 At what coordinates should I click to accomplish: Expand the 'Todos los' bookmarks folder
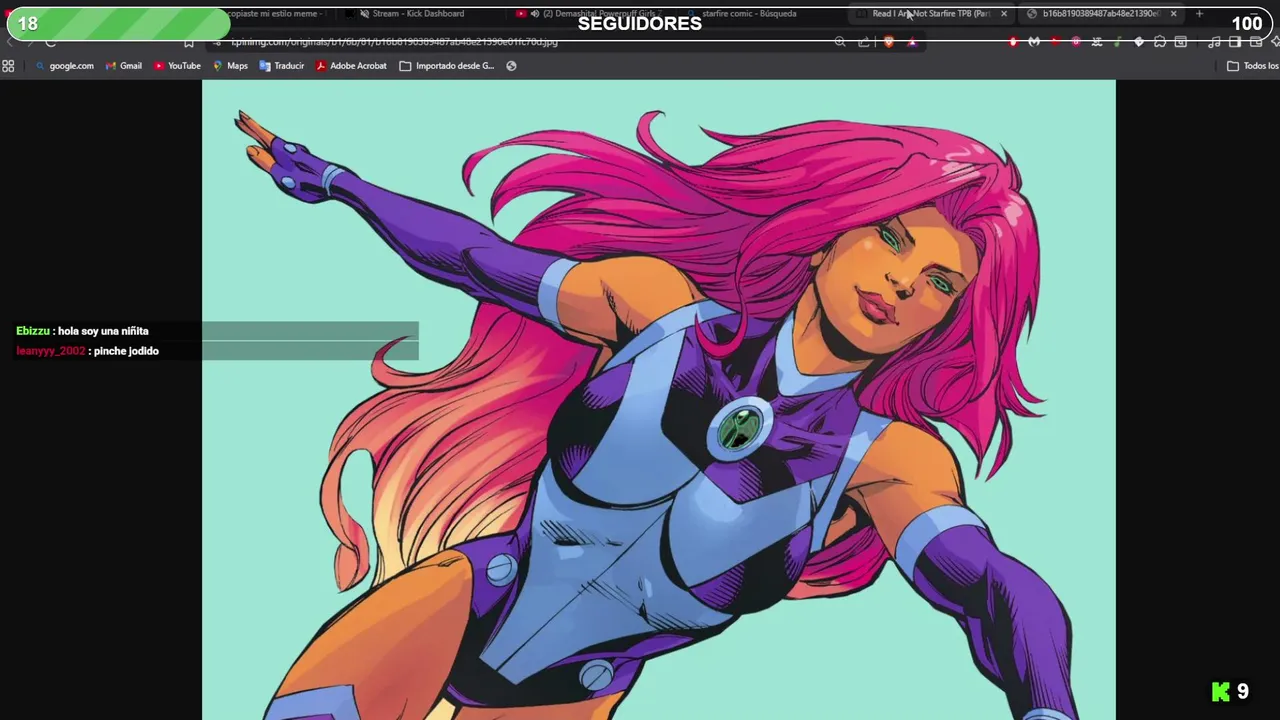pyautogui.click(x=1253, y=66)
